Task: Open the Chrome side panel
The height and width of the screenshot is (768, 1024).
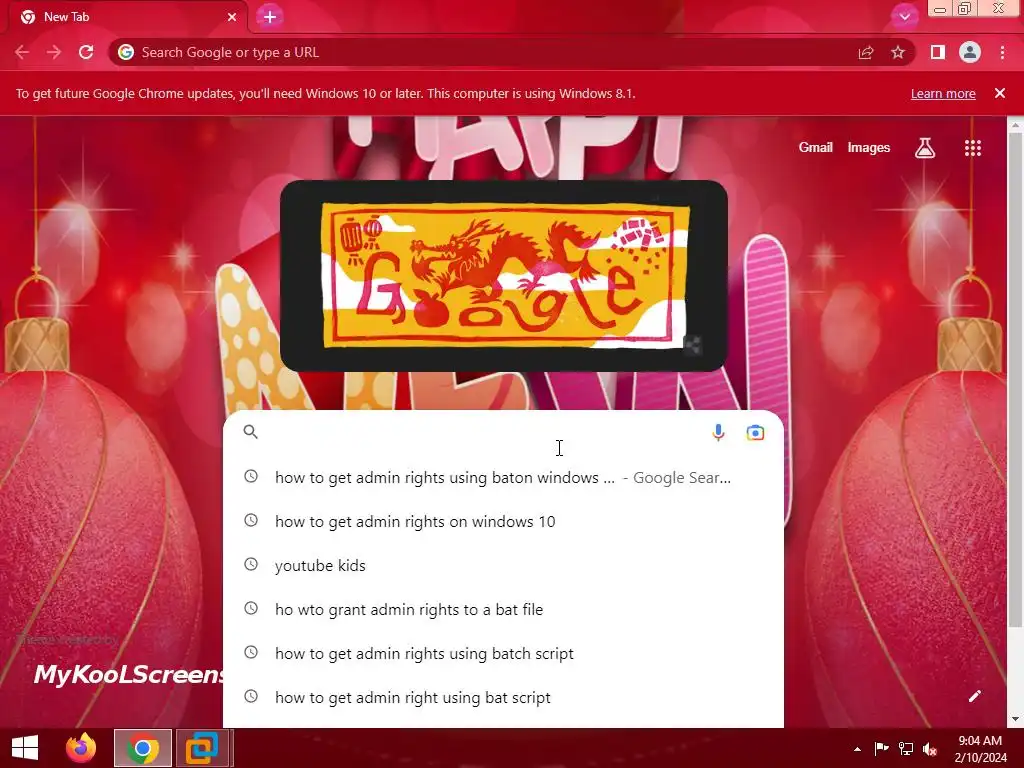Action: [938, 52]
